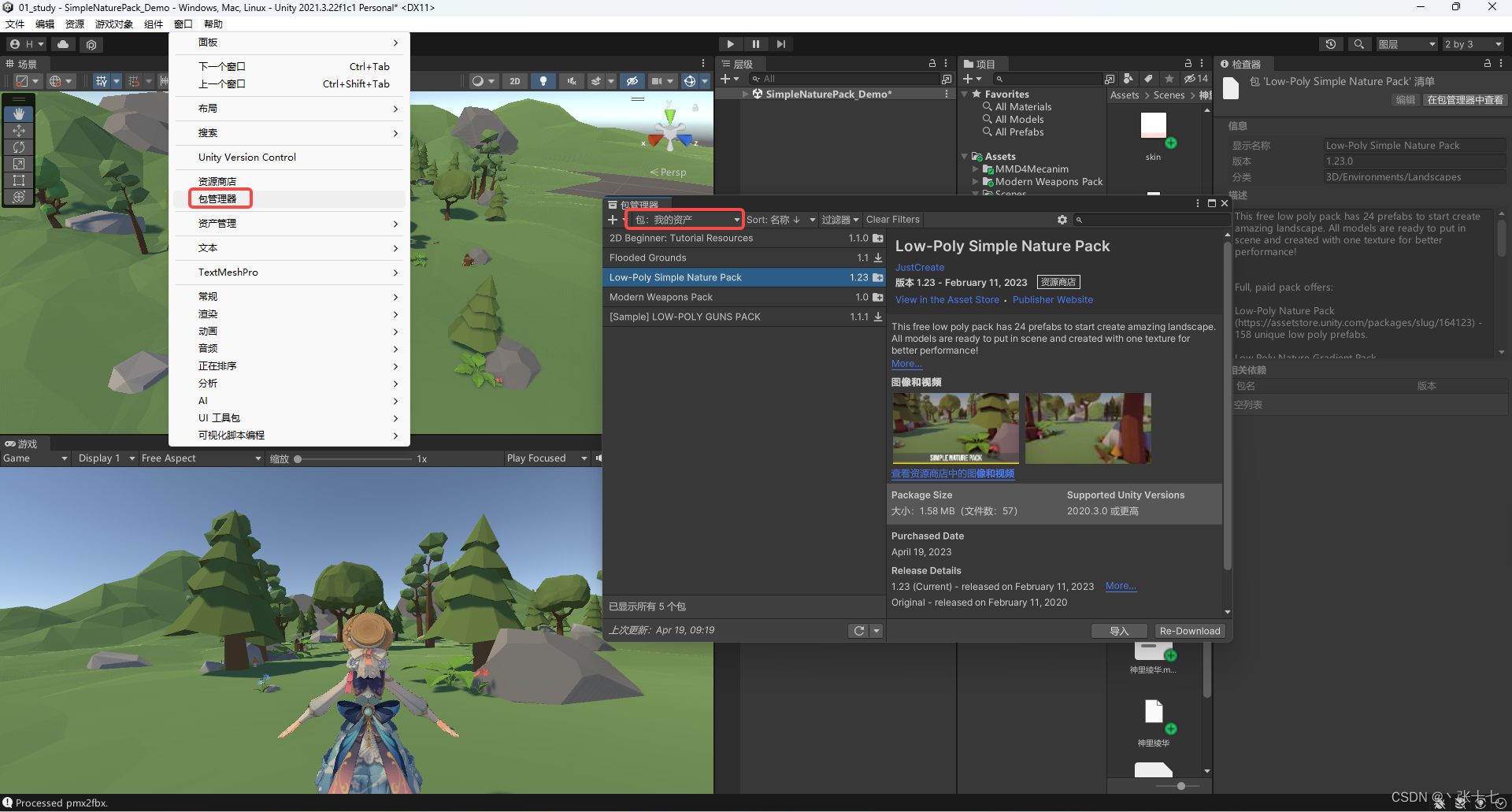This screenshot has width=1512, height=812.
Task: Toggle scene audio mute in the Scene toolbar
Action: [x=572, y=80]
